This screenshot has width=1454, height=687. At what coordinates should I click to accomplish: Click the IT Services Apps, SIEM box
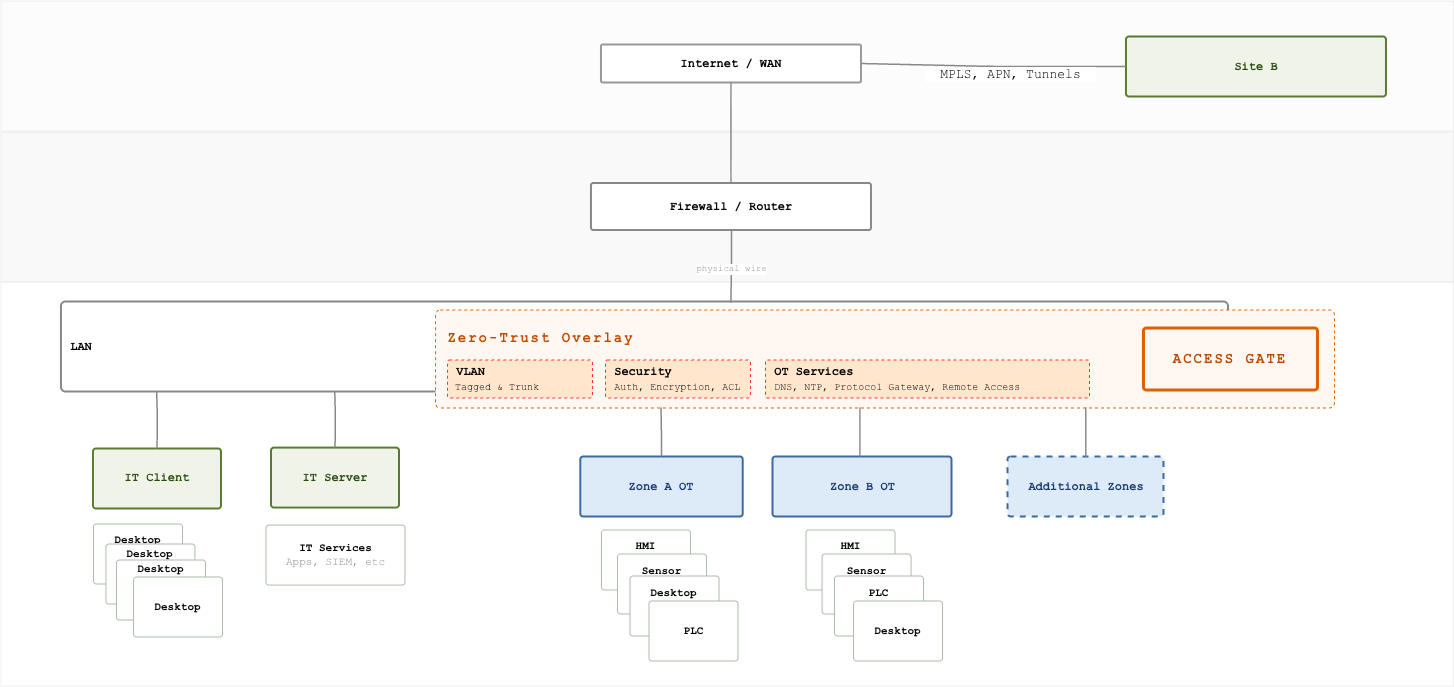(335, 555)
